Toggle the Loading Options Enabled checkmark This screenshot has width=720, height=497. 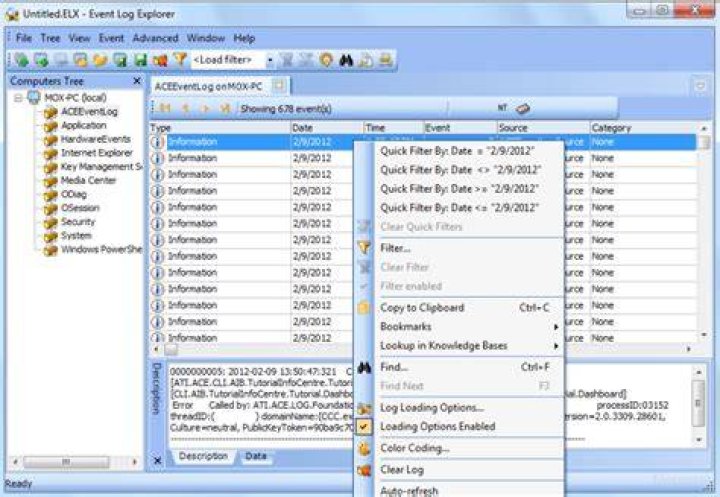364,427
